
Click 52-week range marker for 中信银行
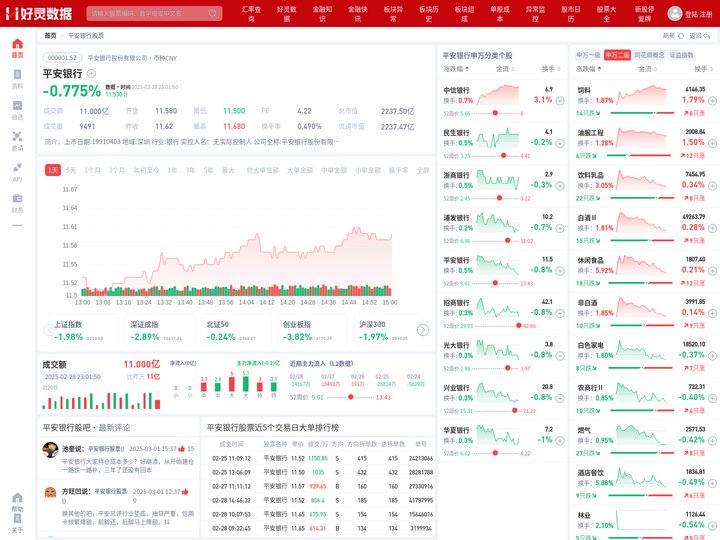coord(495,113)
